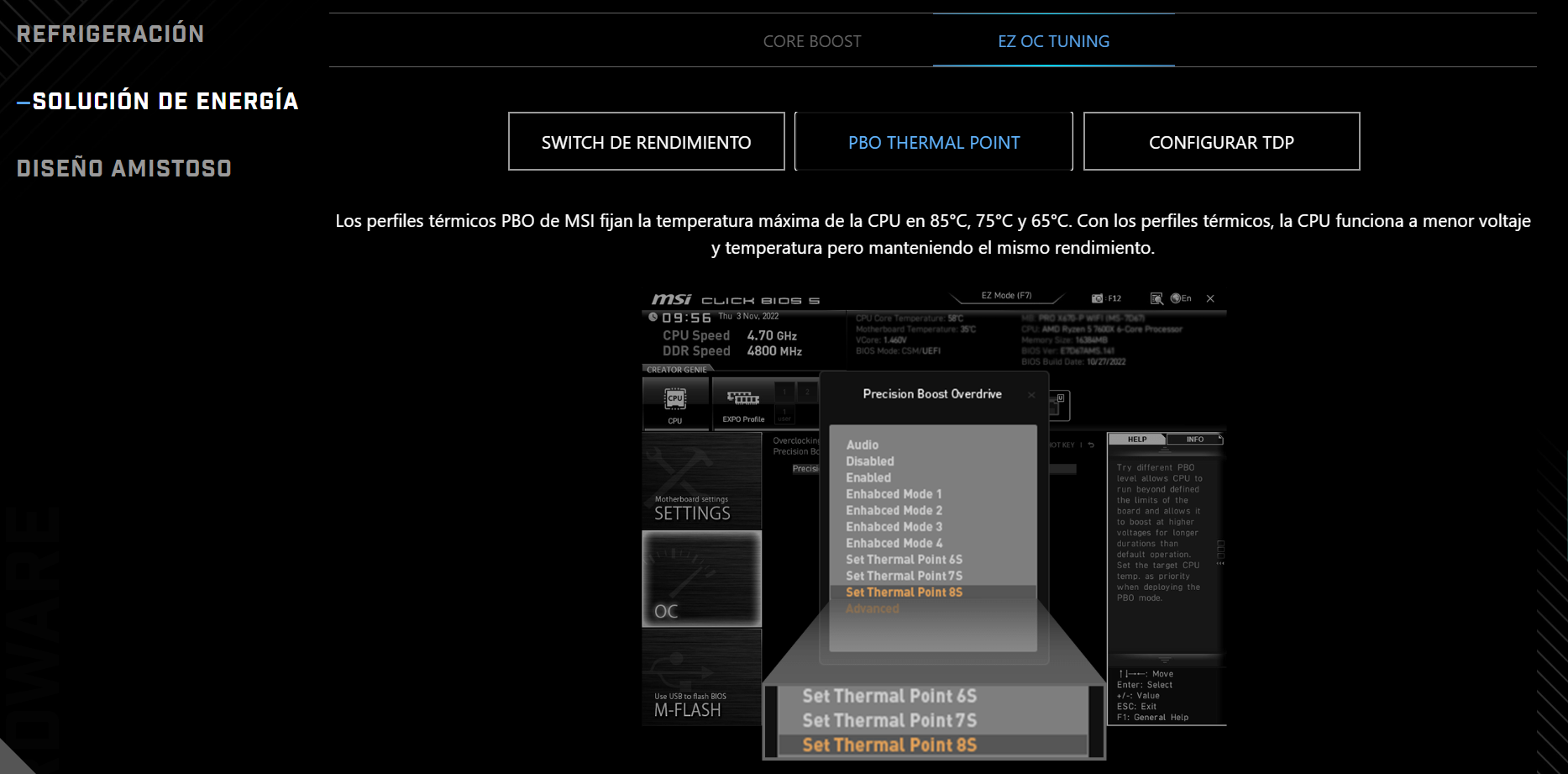The height and width of the screenshot is (774, 1568).
Task: Open the OC gauge tile
Action: point(701,579)
